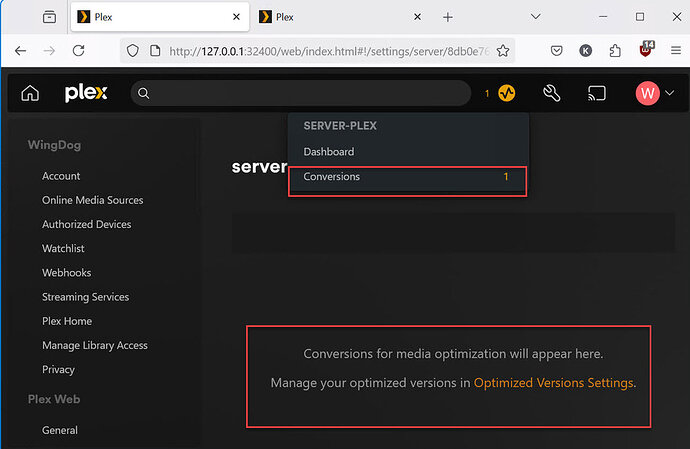The image size is (690, 449).
Task: Click the Plex Web sidebar heading
Action: 54,399
